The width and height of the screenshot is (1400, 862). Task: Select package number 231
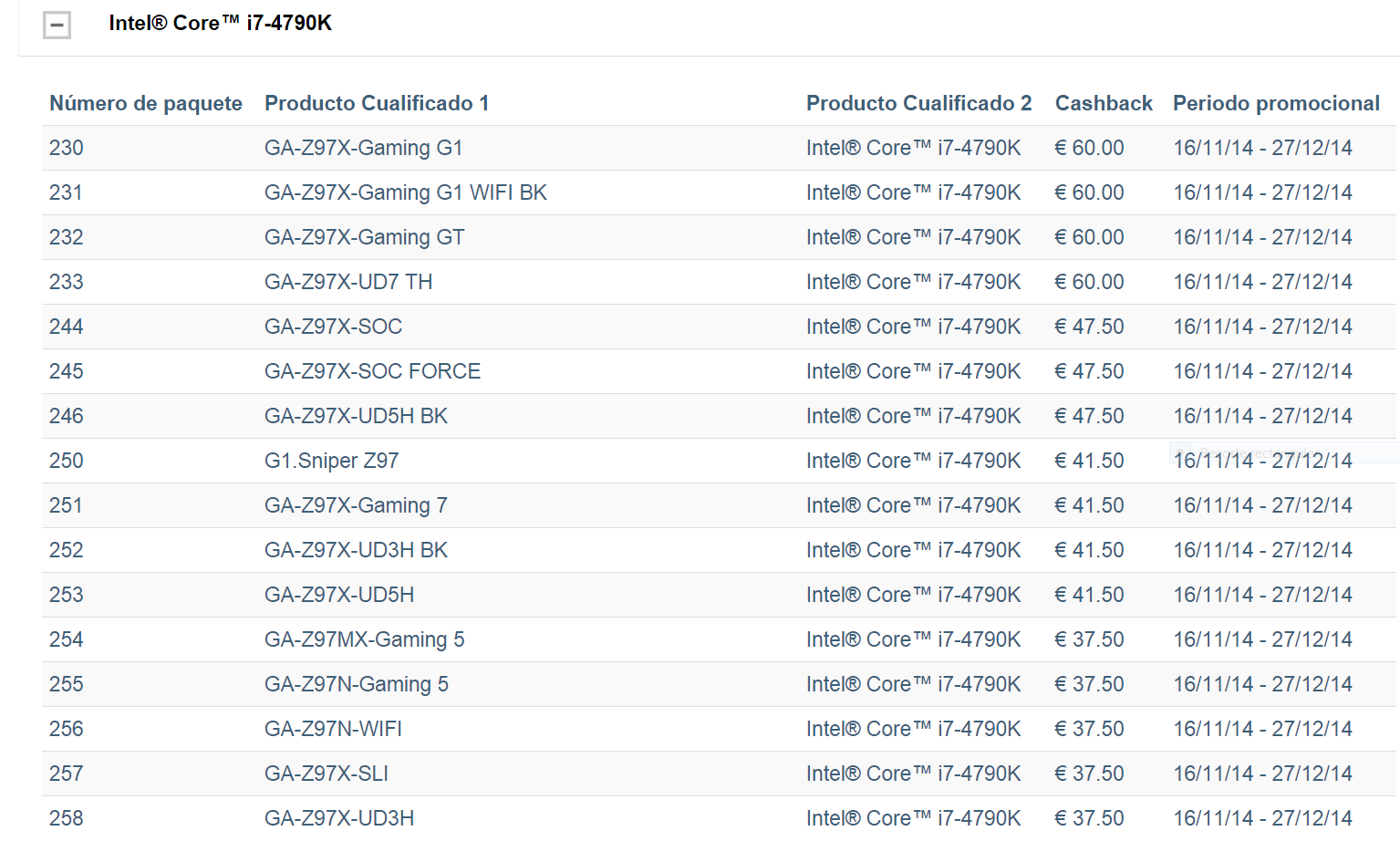pyautogui.click(x=67, y=192)
